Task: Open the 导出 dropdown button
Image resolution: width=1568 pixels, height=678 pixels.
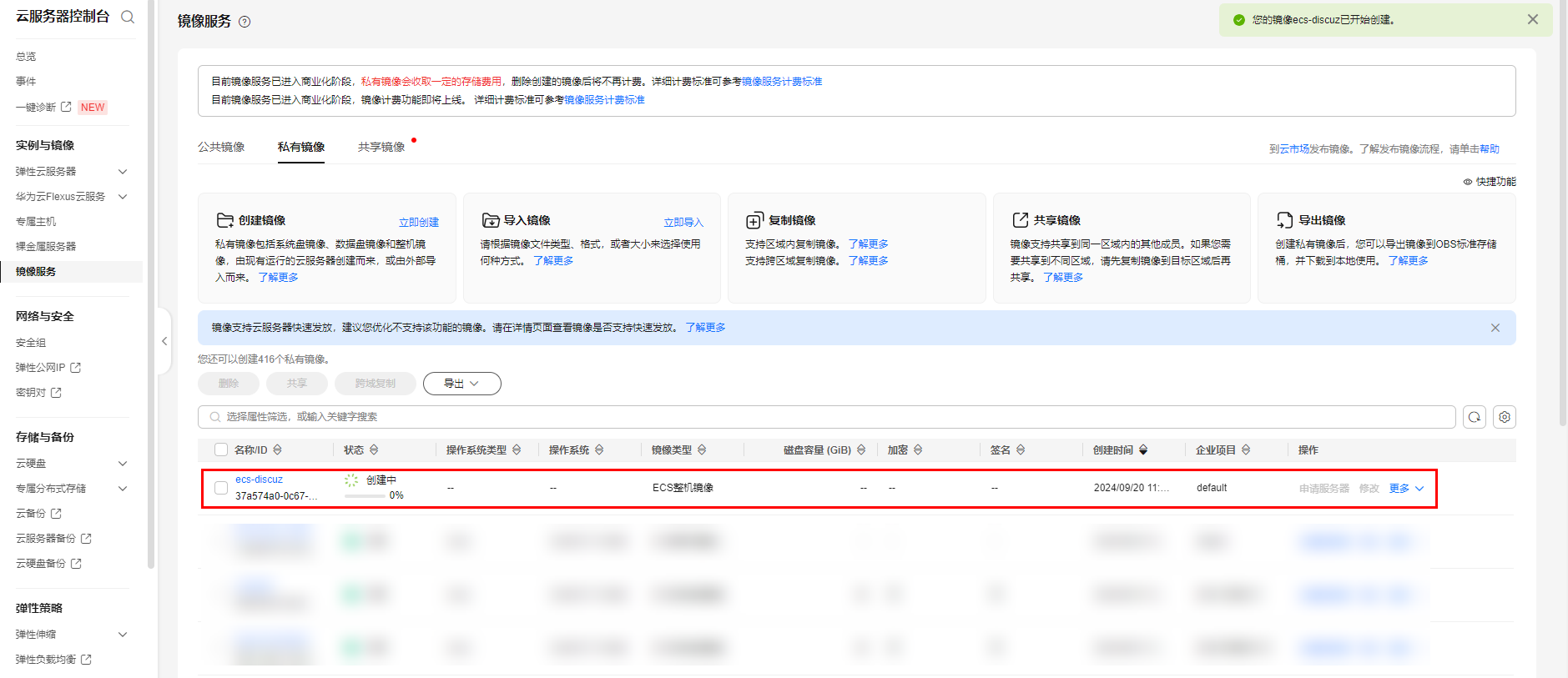Action: click(x=461, y=384)
